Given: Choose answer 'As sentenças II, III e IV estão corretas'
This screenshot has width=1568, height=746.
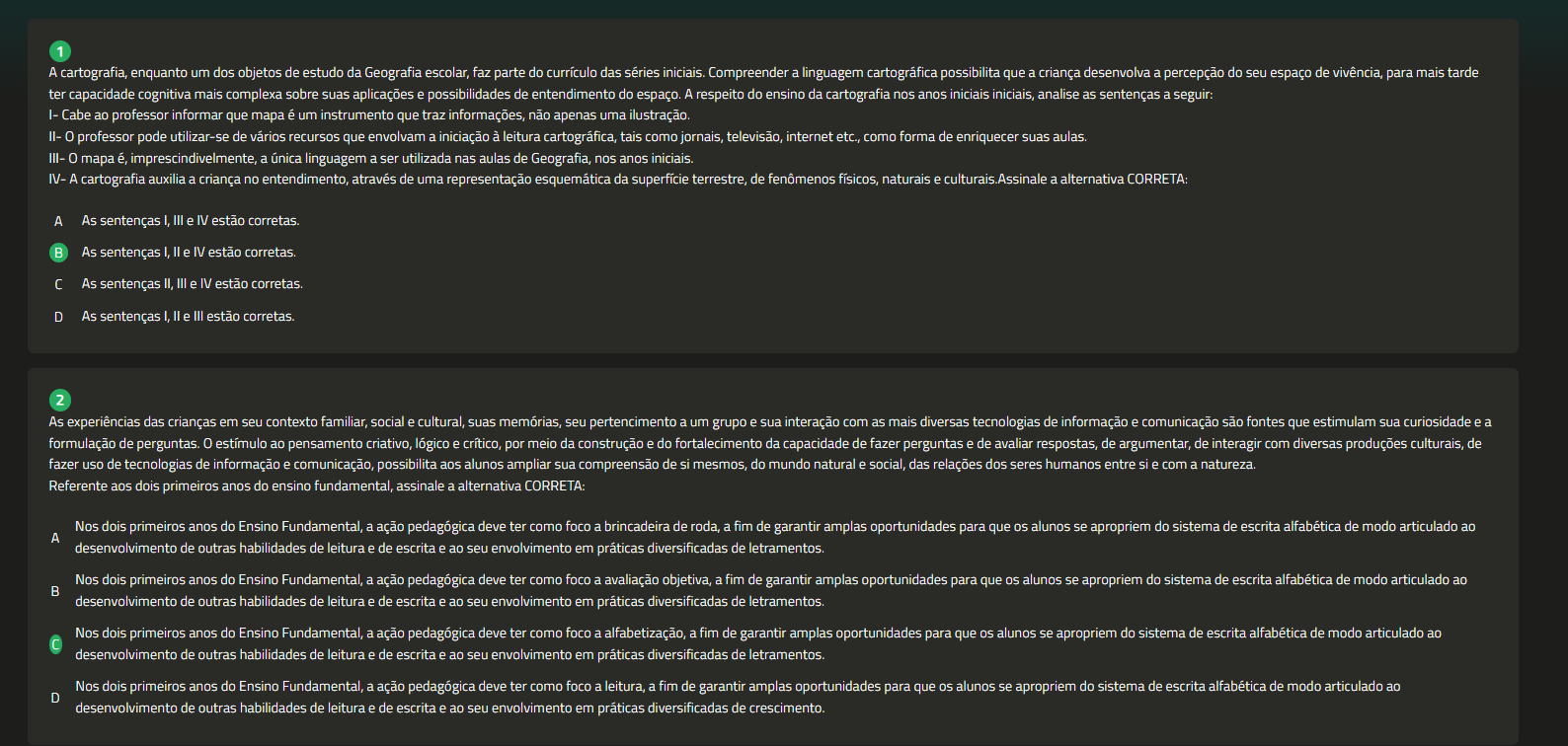Looking at the screenshot, I should click(x=193, y=284).
